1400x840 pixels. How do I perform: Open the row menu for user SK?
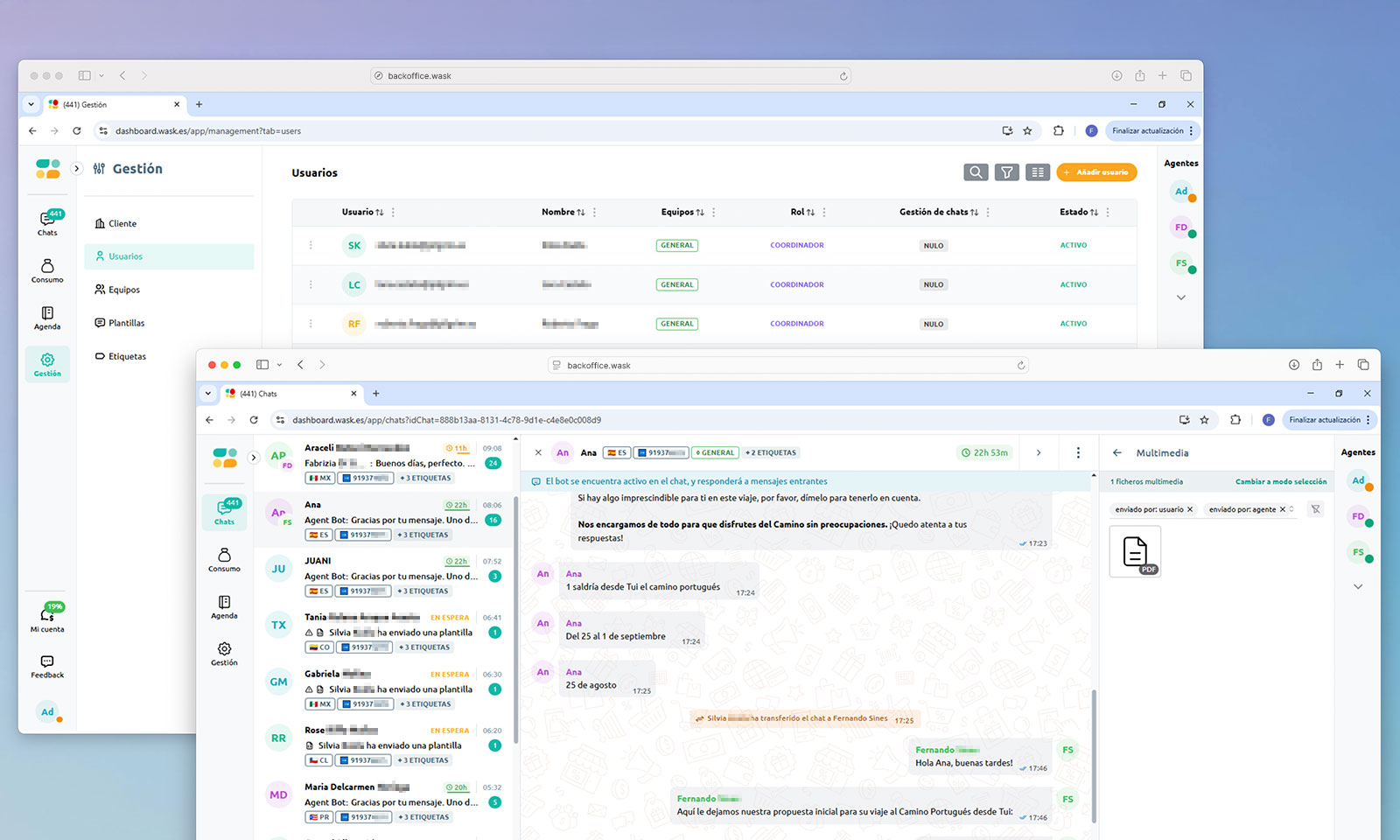[311, 245]
